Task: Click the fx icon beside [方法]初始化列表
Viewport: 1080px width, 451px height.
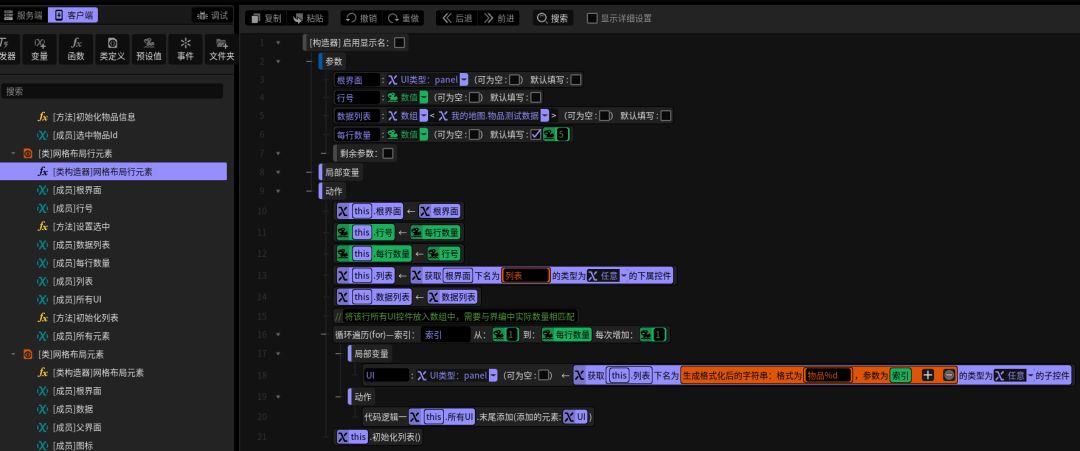Action: coord(43,318)
